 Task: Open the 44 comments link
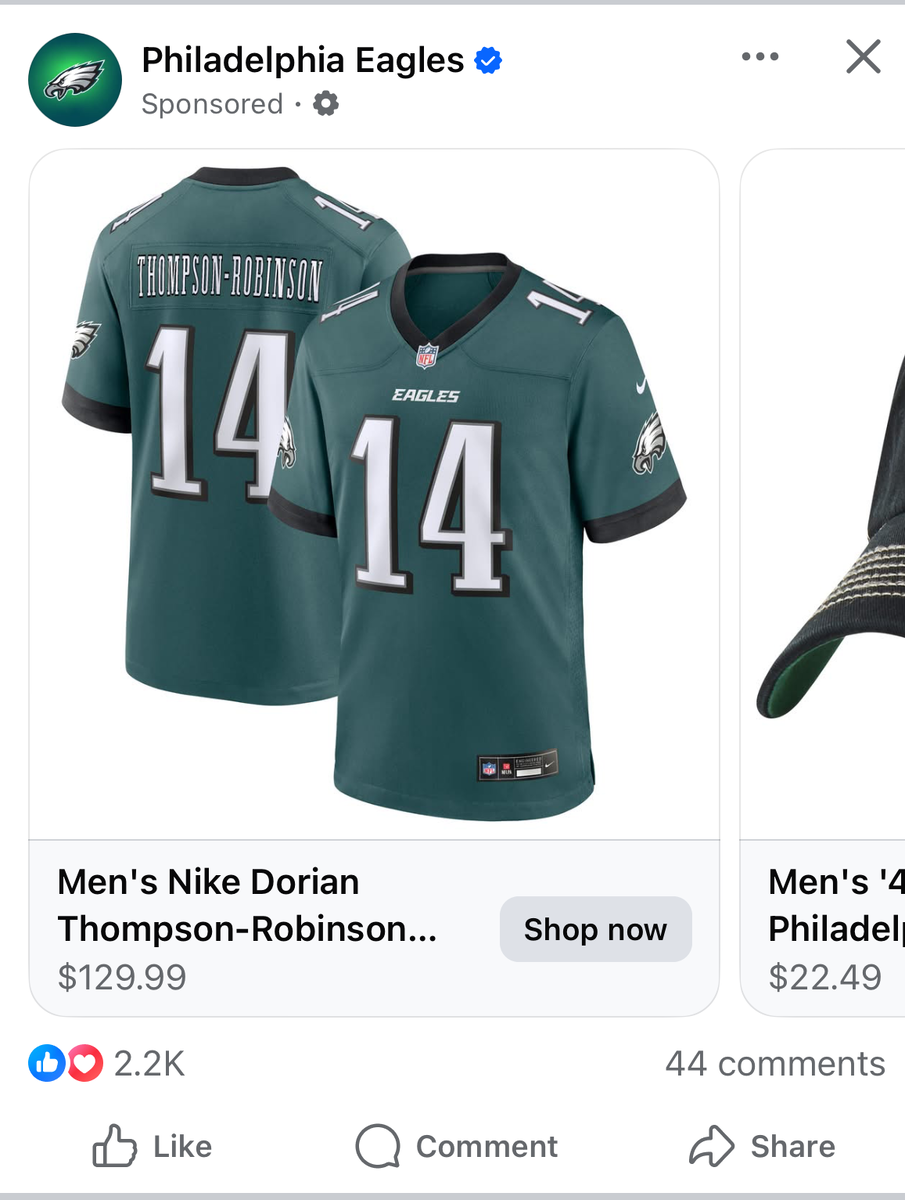click(775, 1064)
